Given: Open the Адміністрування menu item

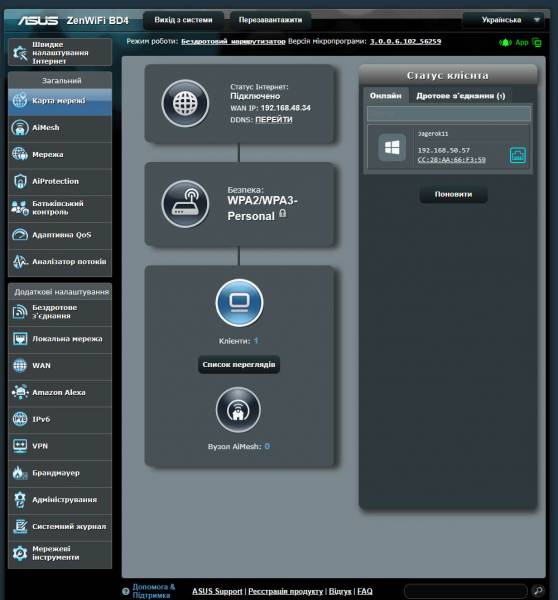Looking at the screenshot, I should click(60, 500).
